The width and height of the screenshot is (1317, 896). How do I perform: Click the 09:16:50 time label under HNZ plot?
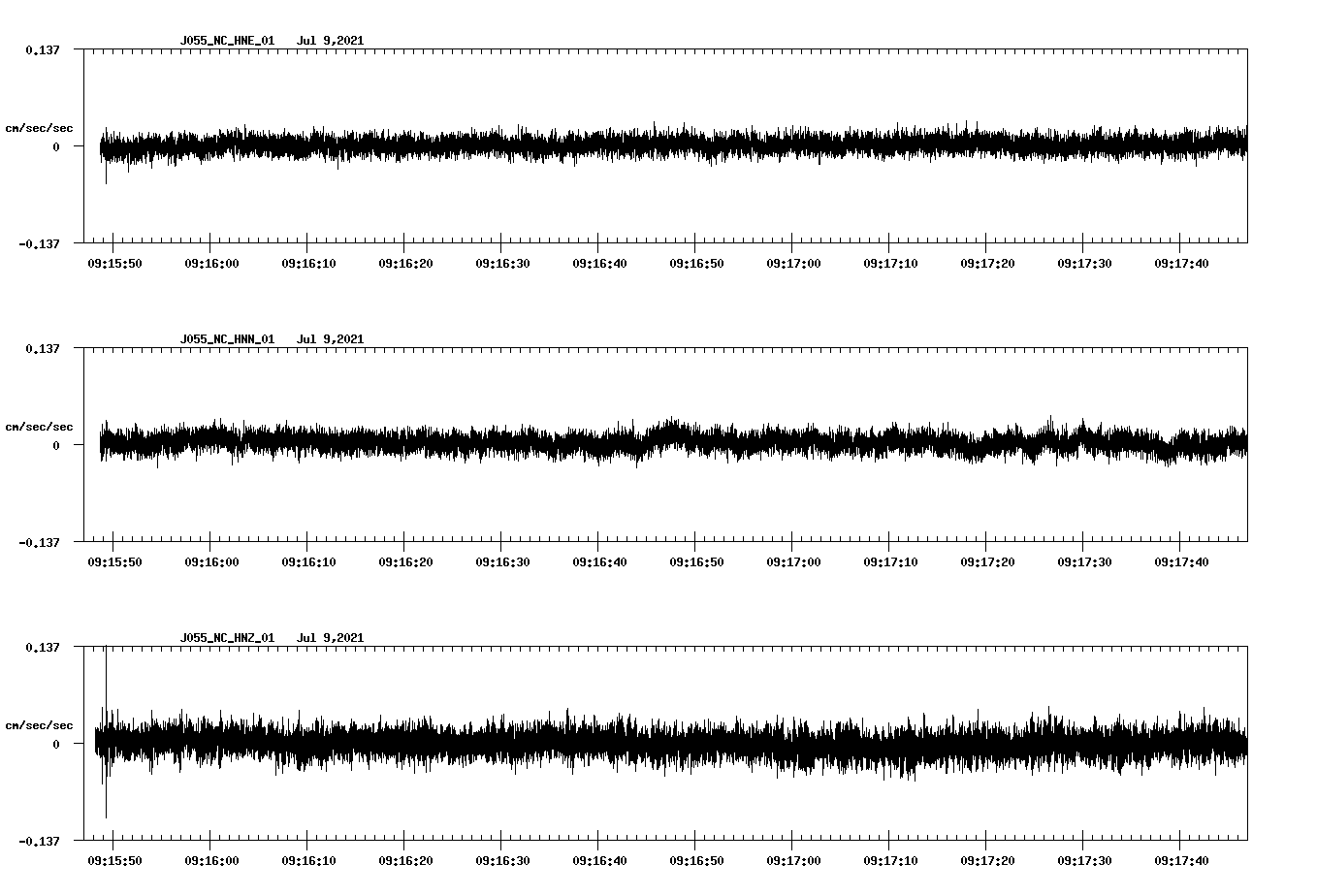coord(696,860)
